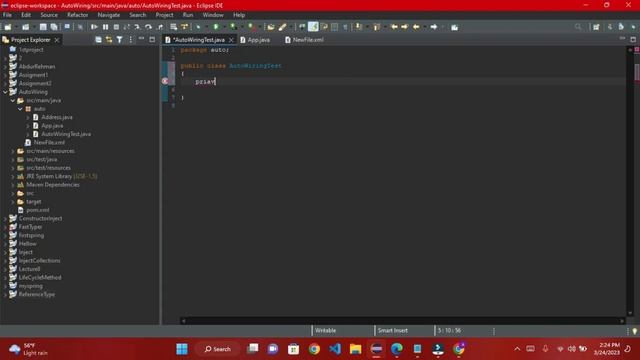Image resolution: width=640 pixels, height=360 pixels.
Task: Click the Resume debug toolbar icon
Action: [x=94, y=27]
